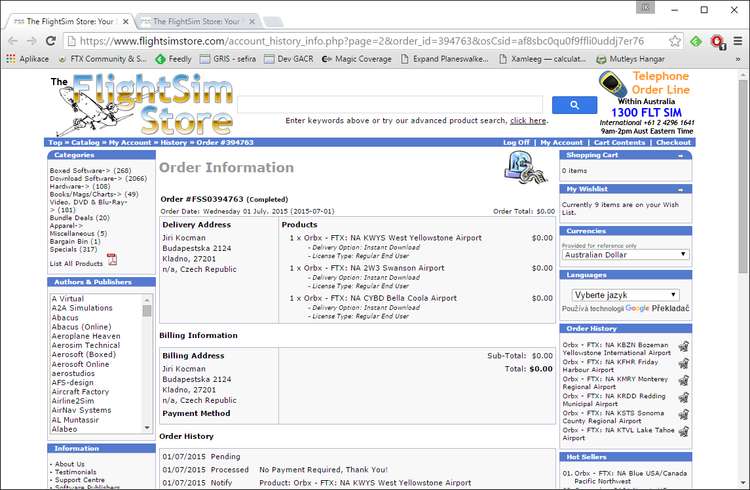This screenshot has width=750, height=490.
Task: Reorder icon beside KTVL Lake Tahoe
Action: 684,432
